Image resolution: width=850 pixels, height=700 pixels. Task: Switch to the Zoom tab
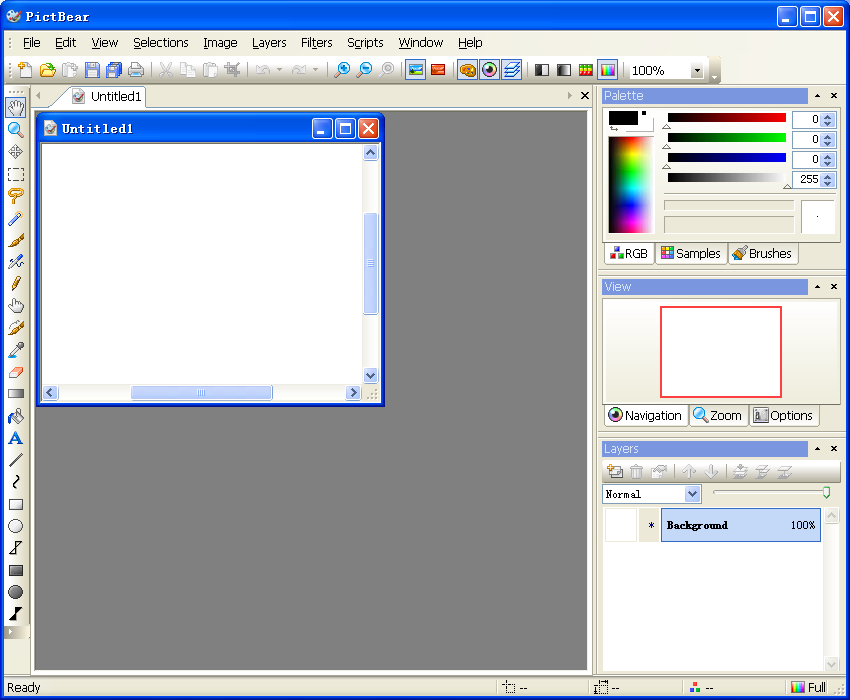[718, 416]
